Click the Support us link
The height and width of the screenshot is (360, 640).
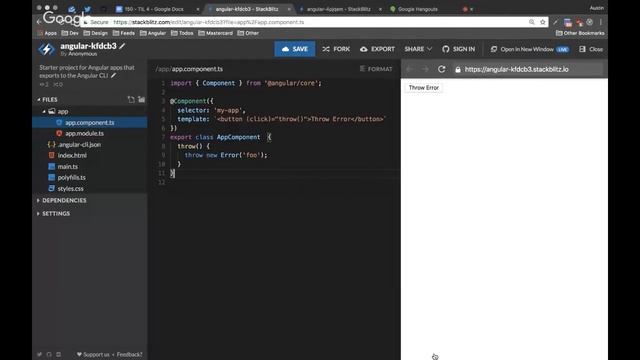click(93, 354)
